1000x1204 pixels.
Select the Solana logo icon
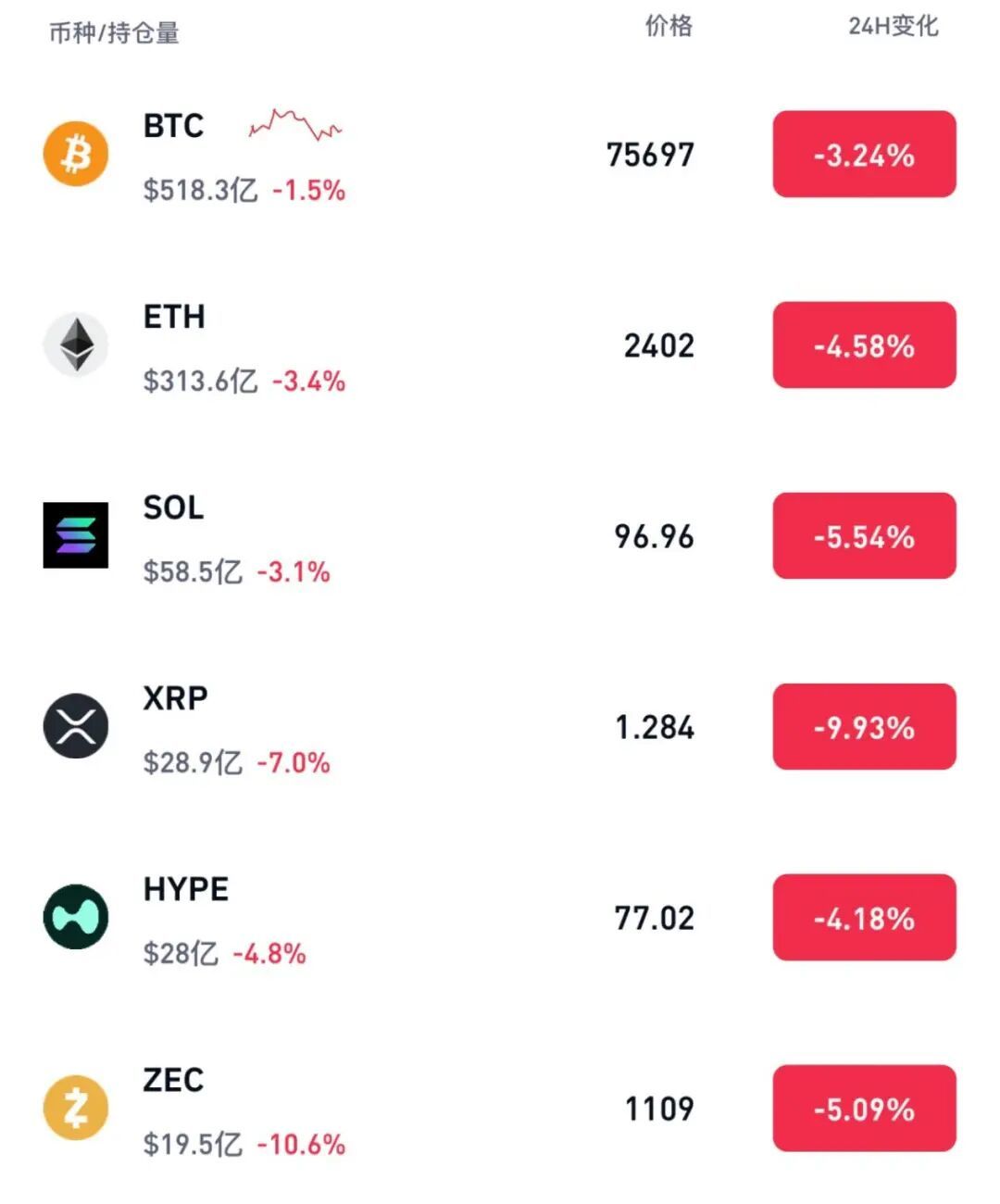pyautogui.click(x=76, y=535)
